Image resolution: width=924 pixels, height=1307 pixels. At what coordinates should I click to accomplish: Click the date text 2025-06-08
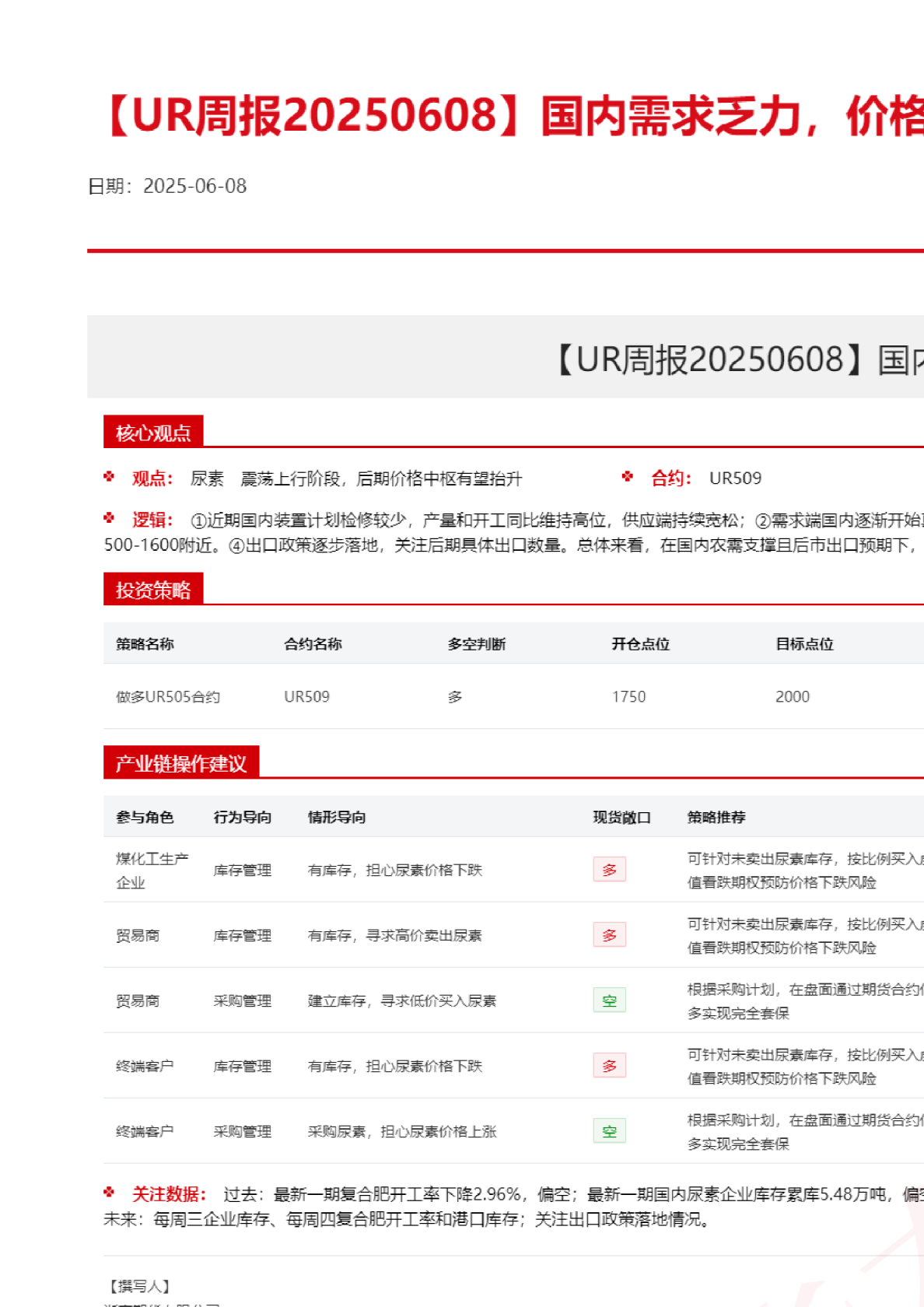pos(194,186)
